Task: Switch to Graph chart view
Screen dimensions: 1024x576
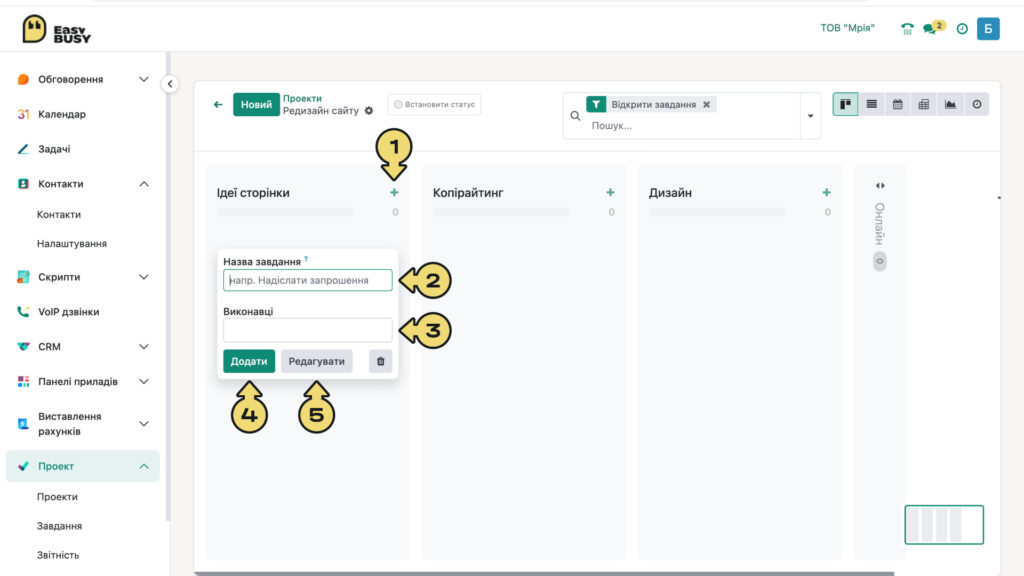Action: click(x=950, y=104)
